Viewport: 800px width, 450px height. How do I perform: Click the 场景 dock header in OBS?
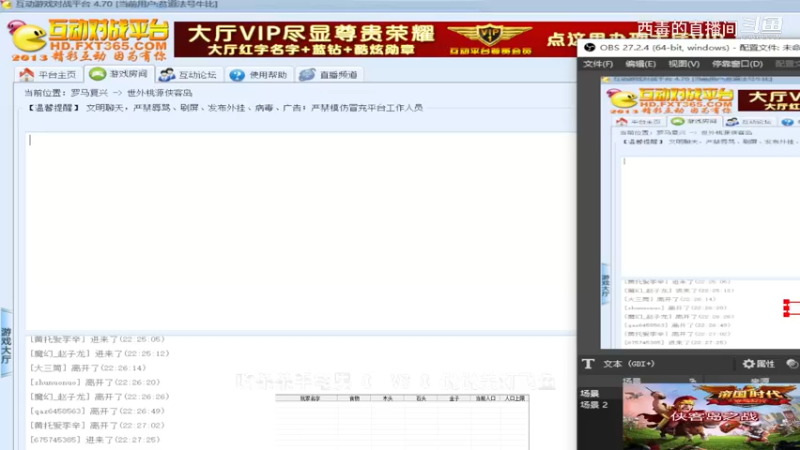pos(631,381)
